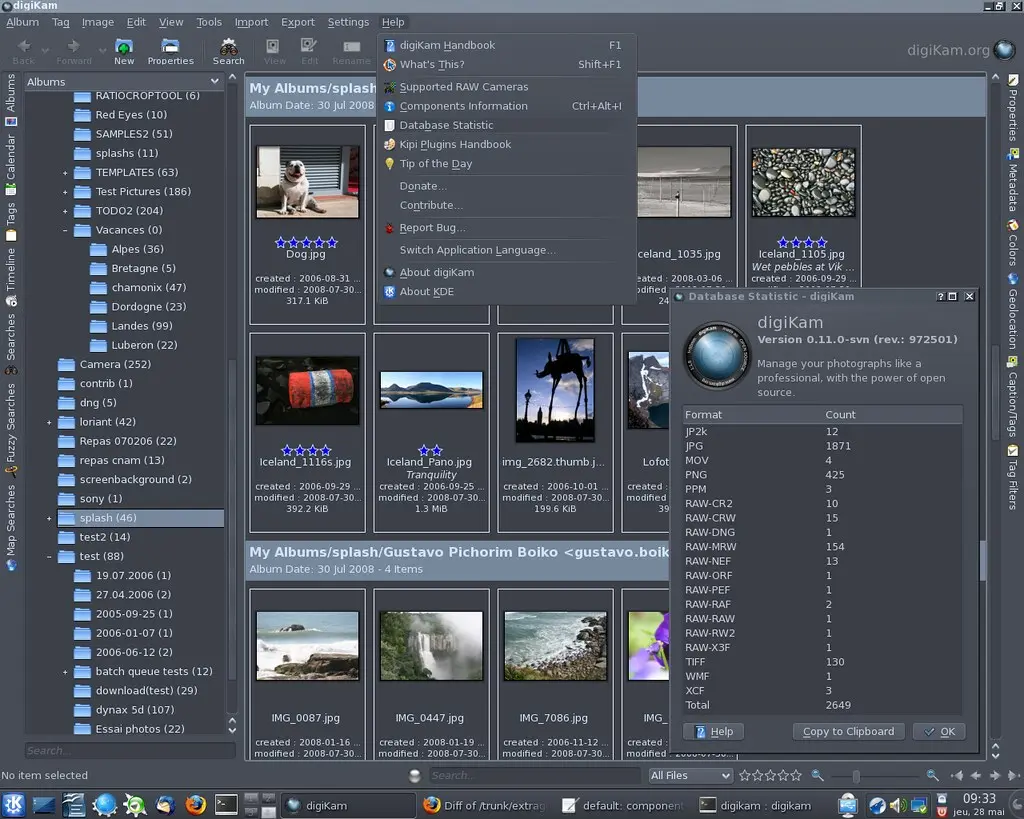Open the Tools menu
This screenshot has width=1024, height=819.
click(x=208, y=21)
